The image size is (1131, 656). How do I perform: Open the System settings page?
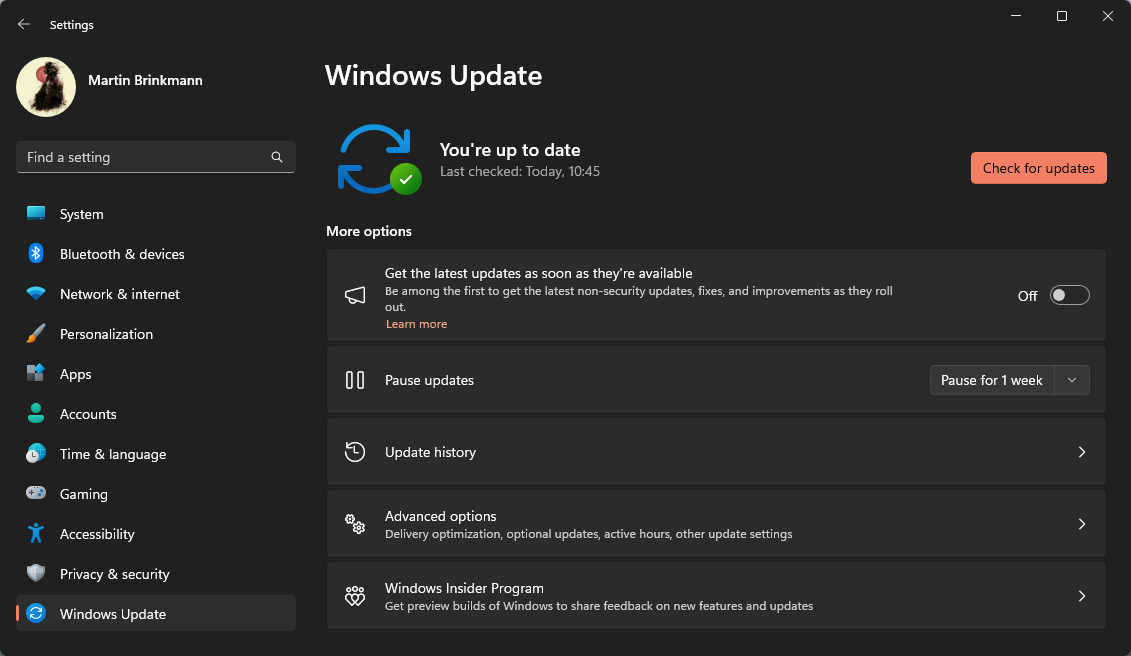(156, 214)
